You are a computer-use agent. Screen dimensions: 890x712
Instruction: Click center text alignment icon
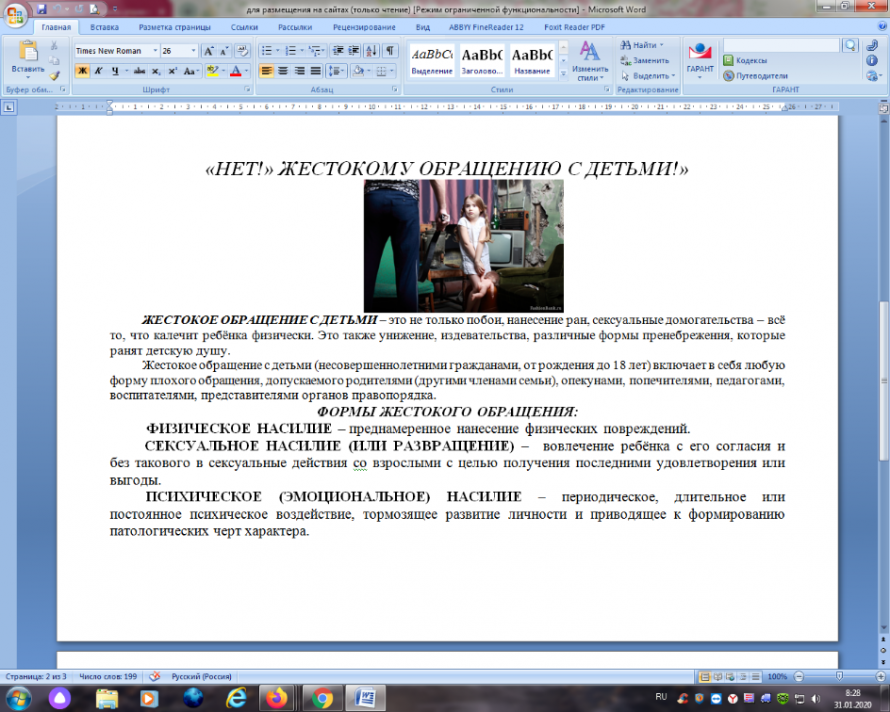[283, 71]
